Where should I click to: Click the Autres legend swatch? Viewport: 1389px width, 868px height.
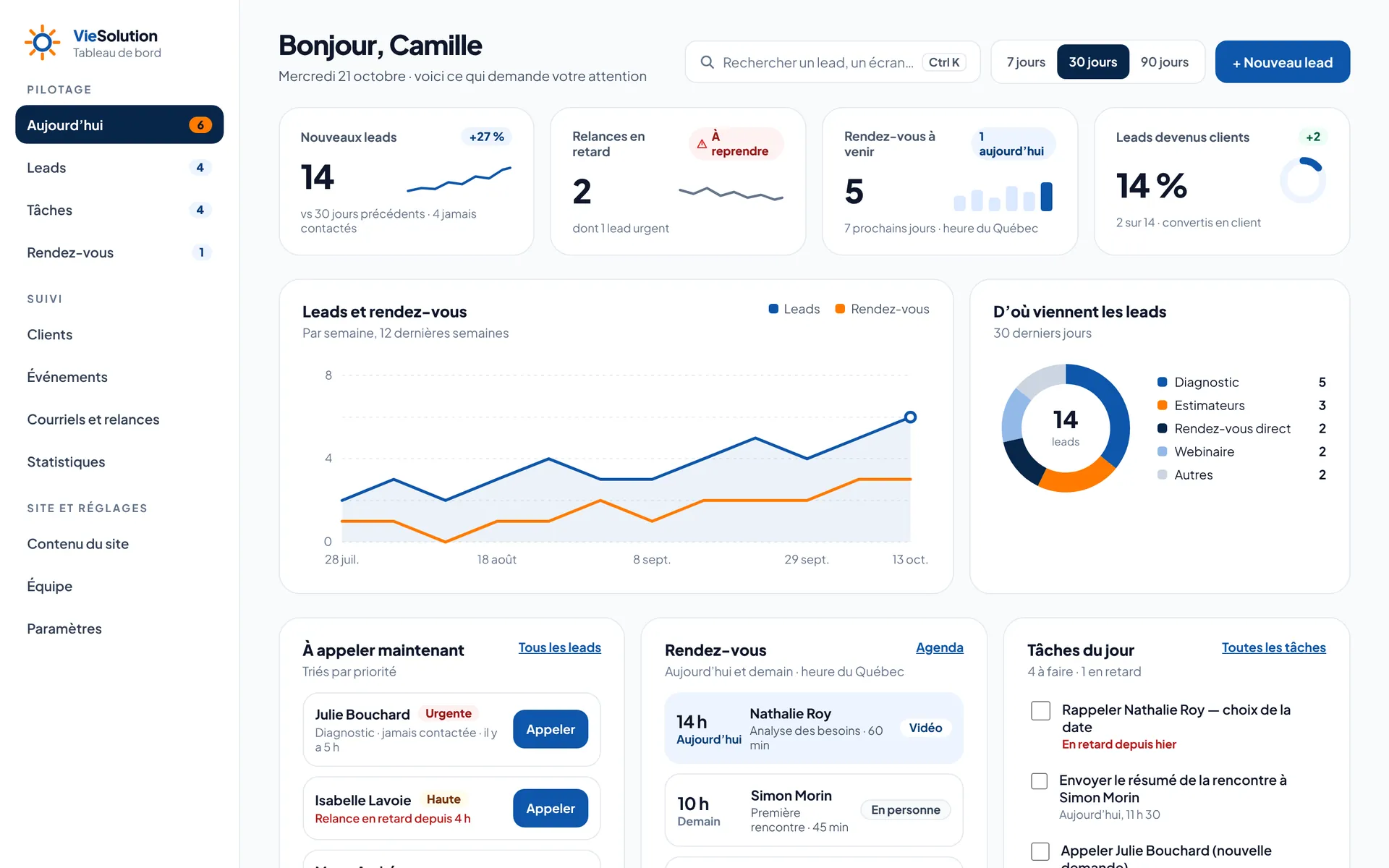pyautogui.click(x=1162, y=475)
